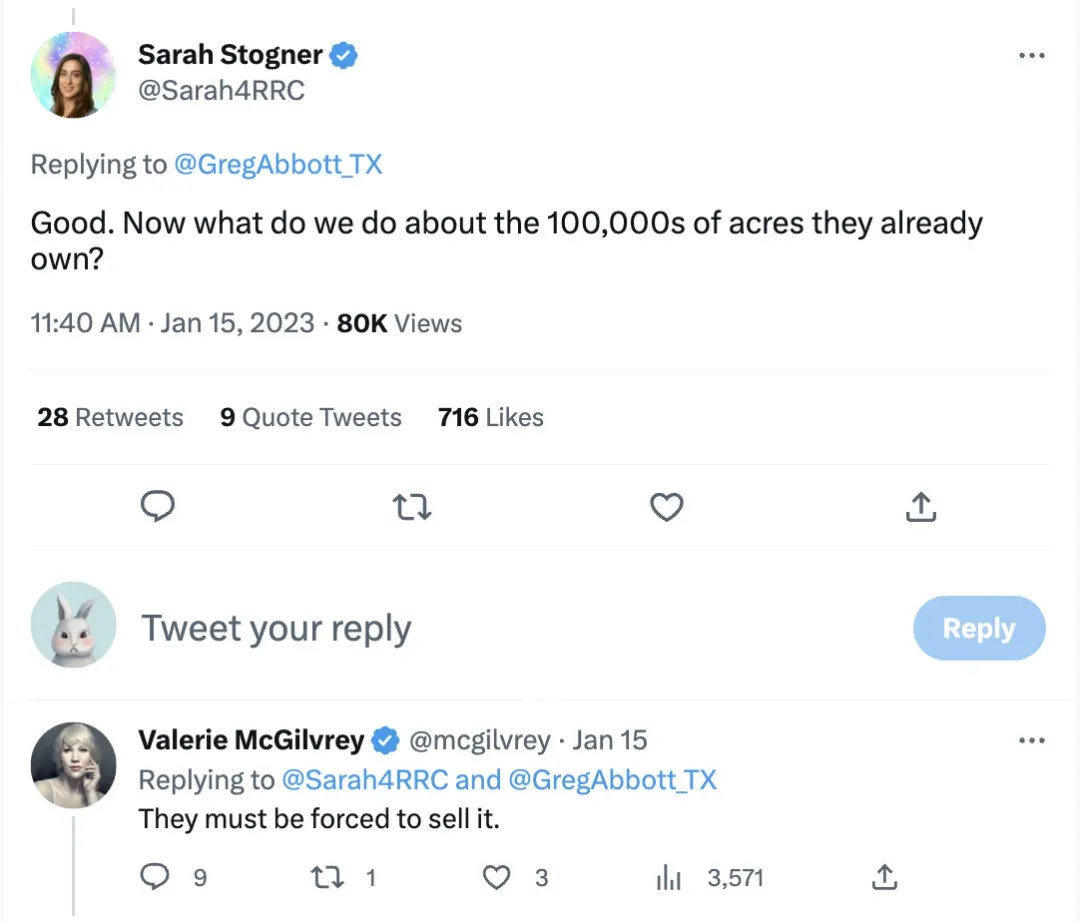The width and height of the screenshot is (1080, 922).
Task: Share Sarah Stogner's tweet via share icon
Action: pos(920,508)
